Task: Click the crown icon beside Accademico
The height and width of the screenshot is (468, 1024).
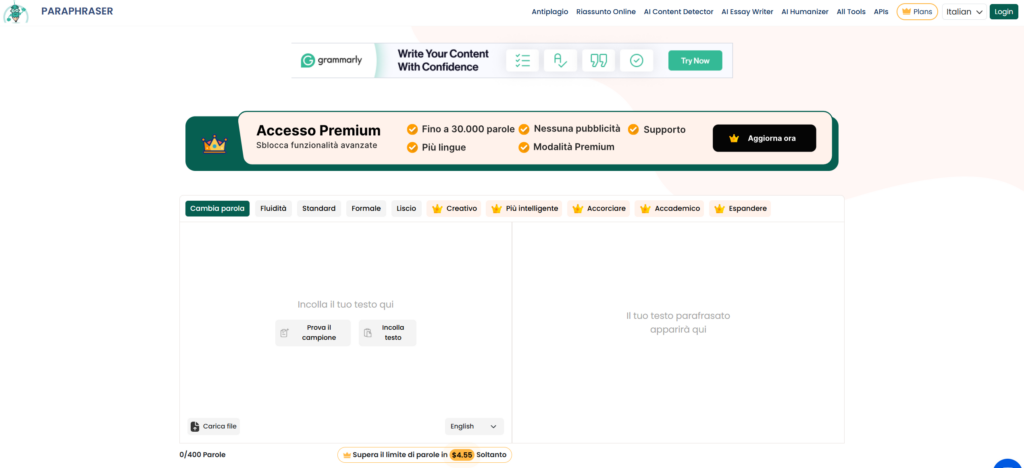Action: coord(645,209)
